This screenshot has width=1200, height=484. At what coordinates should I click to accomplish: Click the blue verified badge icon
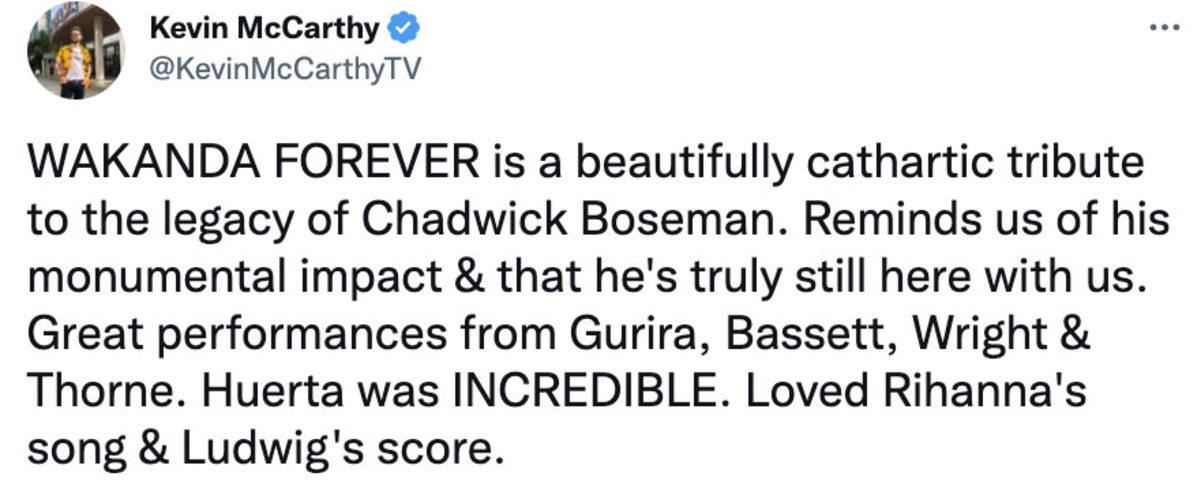click(x=402, y=29)
